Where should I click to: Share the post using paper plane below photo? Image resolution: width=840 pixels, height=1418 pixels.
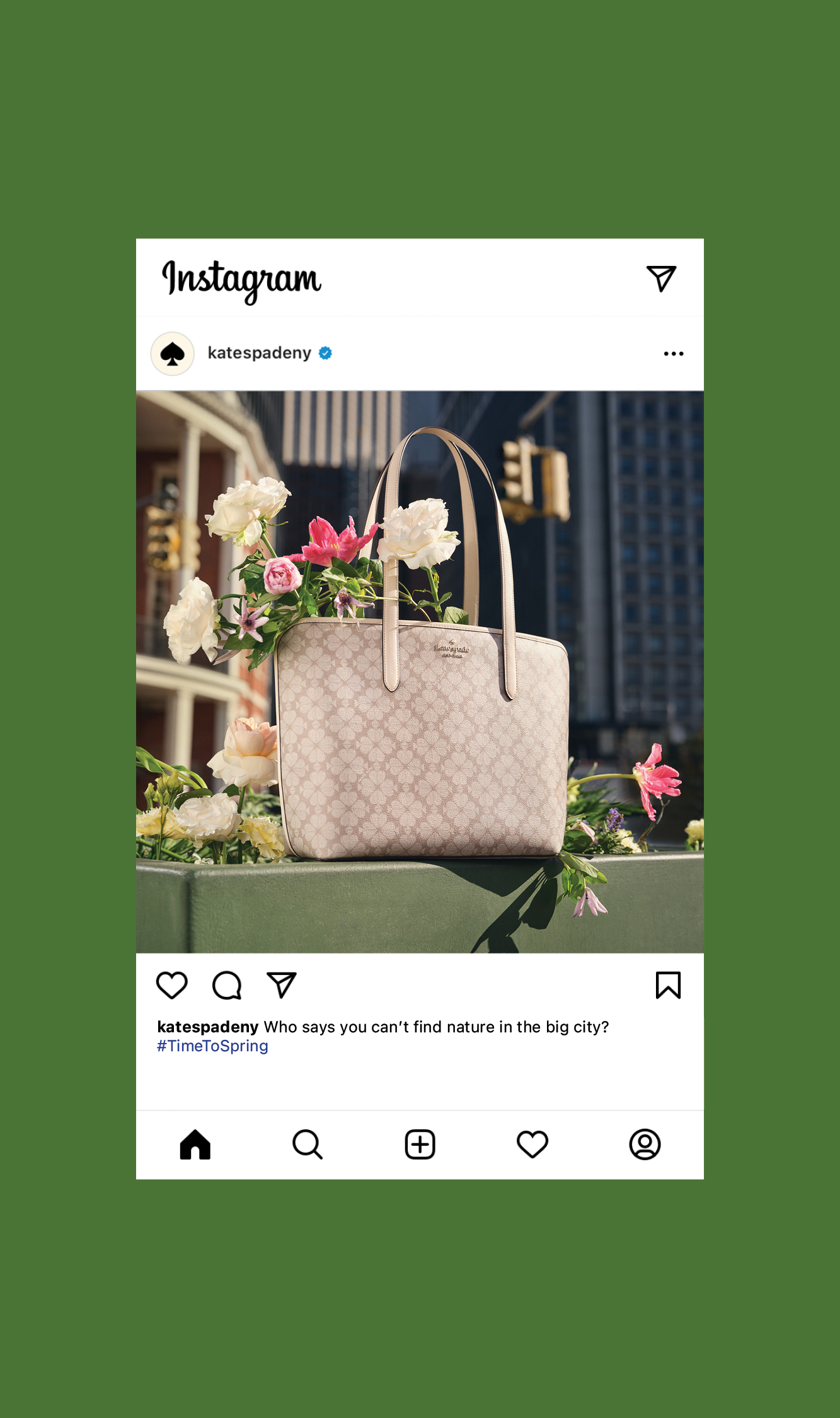click(x=282, y=985)
